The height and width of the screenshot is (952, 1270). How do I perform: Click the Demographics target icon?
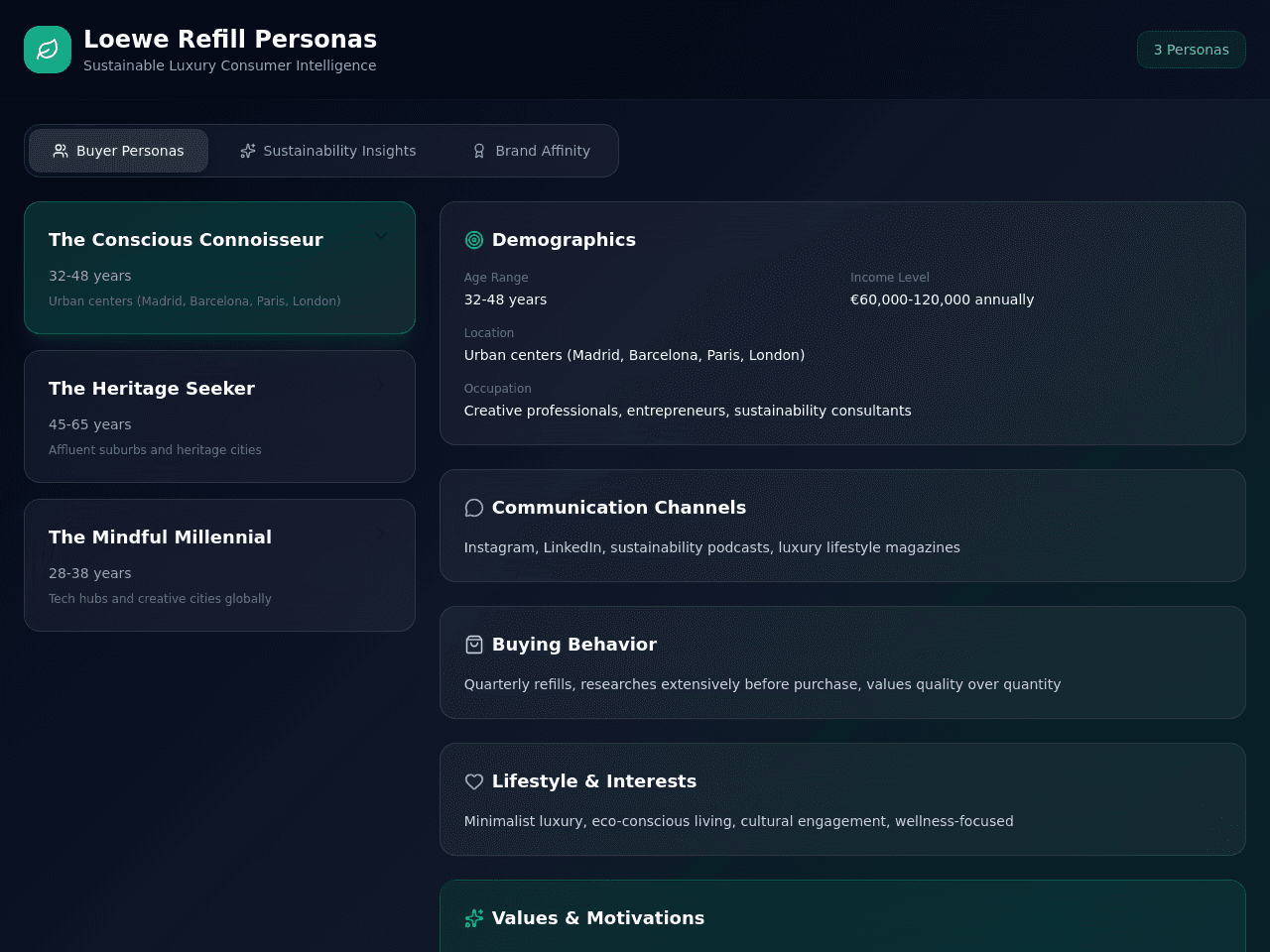point(474,240)
